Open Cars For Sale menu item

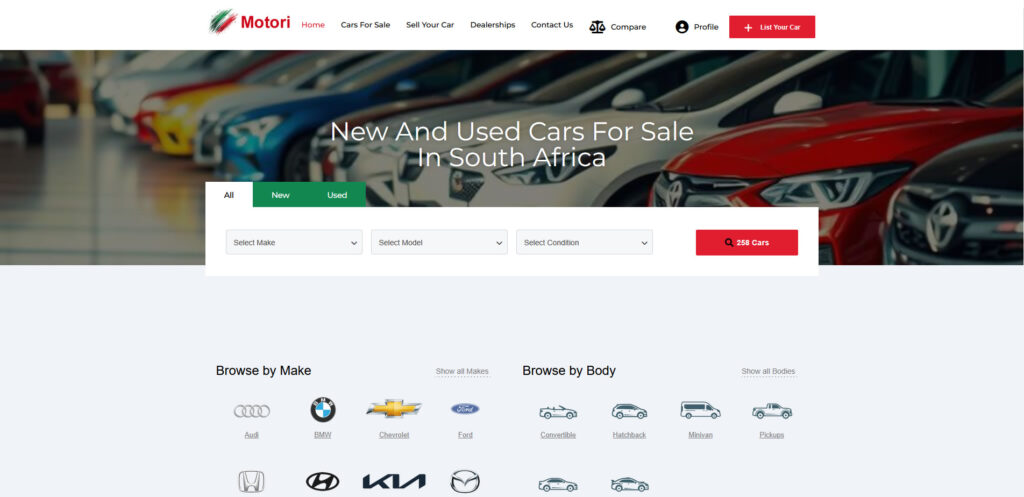pyautogui.click(x=365, y=25)
